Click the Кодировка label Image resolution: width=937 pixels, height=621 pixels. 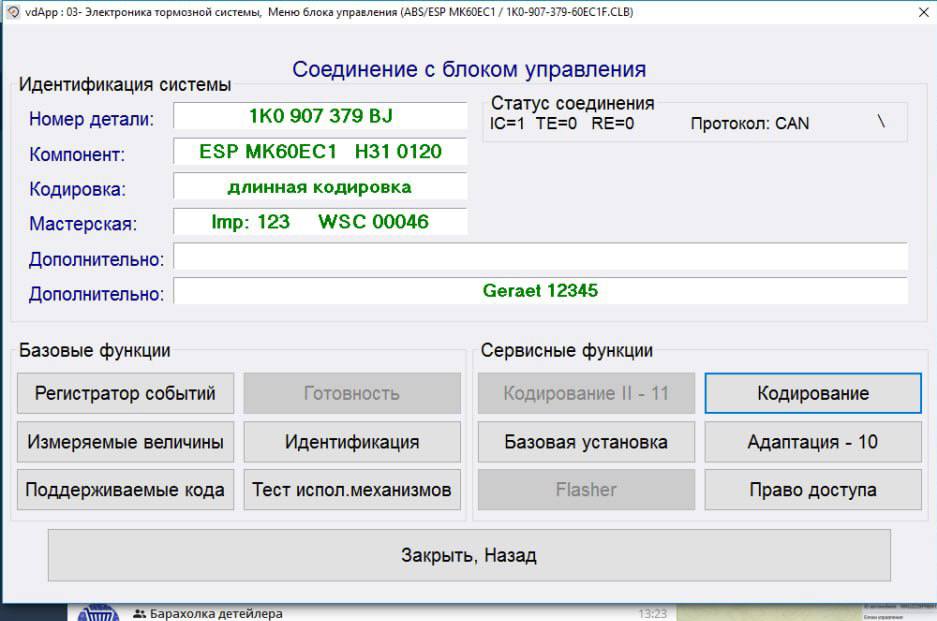pyautogui.click(x=78, y=189)
